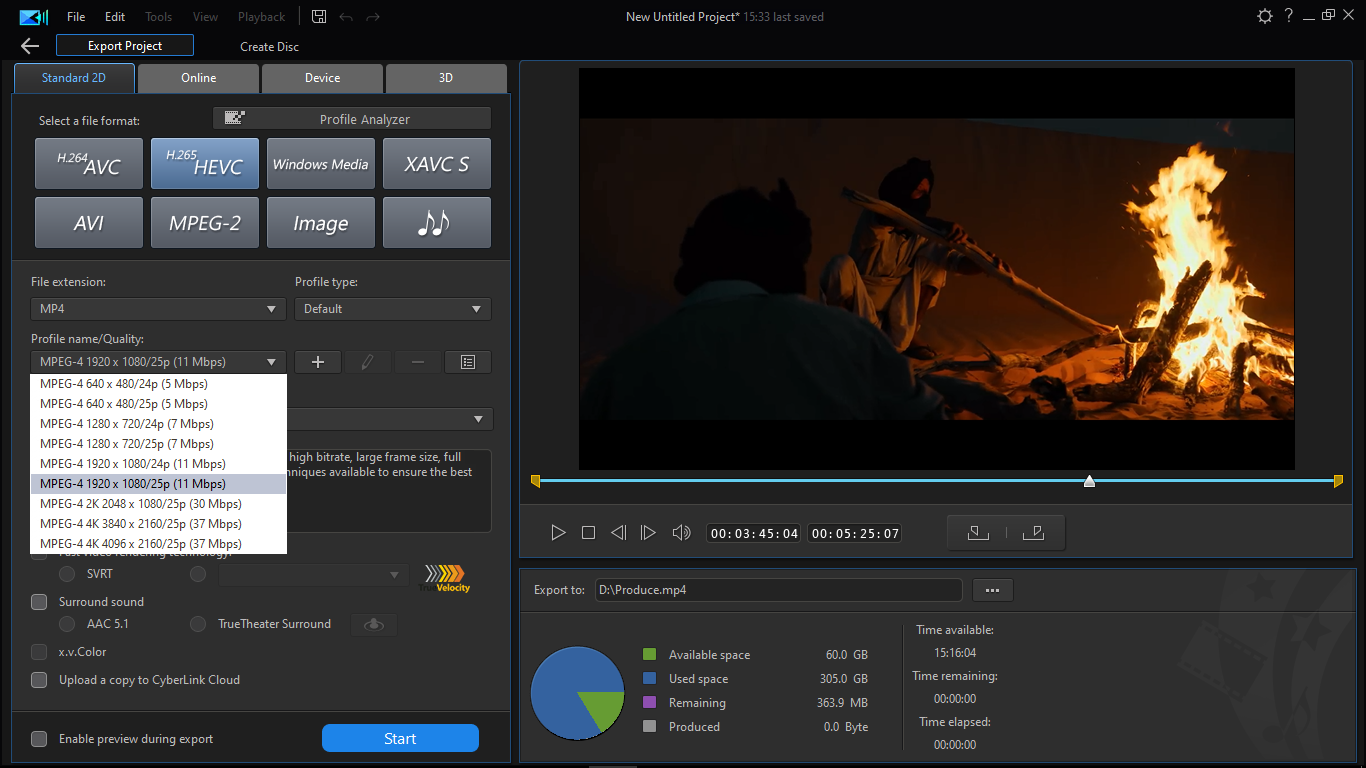Click the back arrow icon
Screen dimensions: 1366x768
pos(30,46)
